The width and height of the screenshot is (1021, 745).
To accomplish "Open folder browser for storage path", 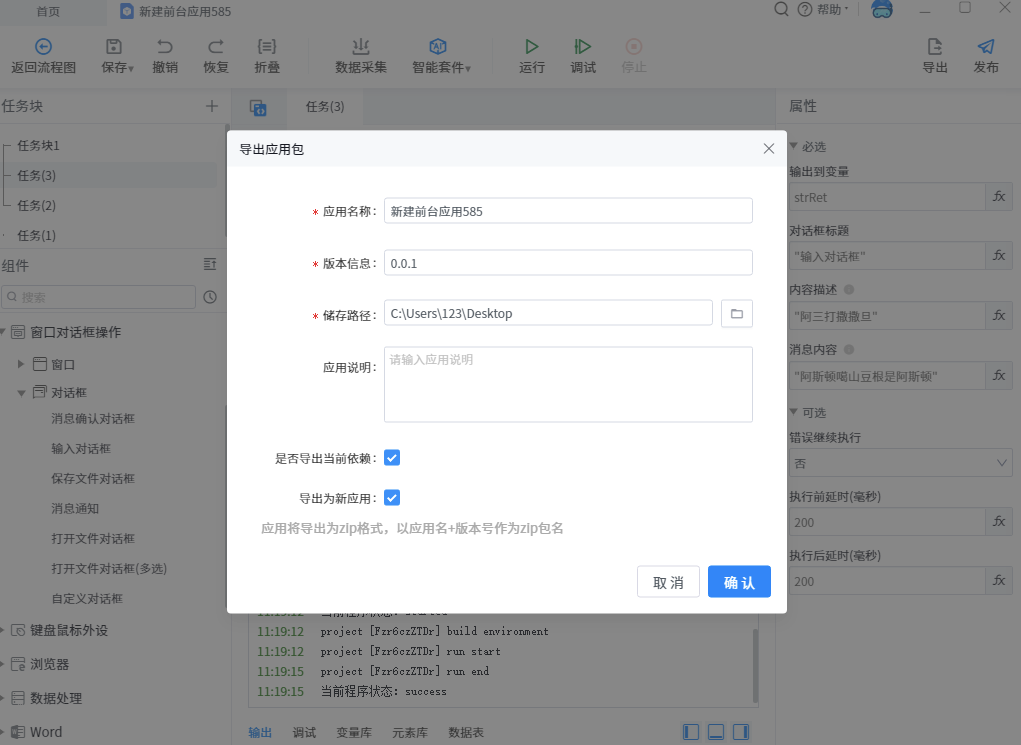I will click(x=737, y=314).
